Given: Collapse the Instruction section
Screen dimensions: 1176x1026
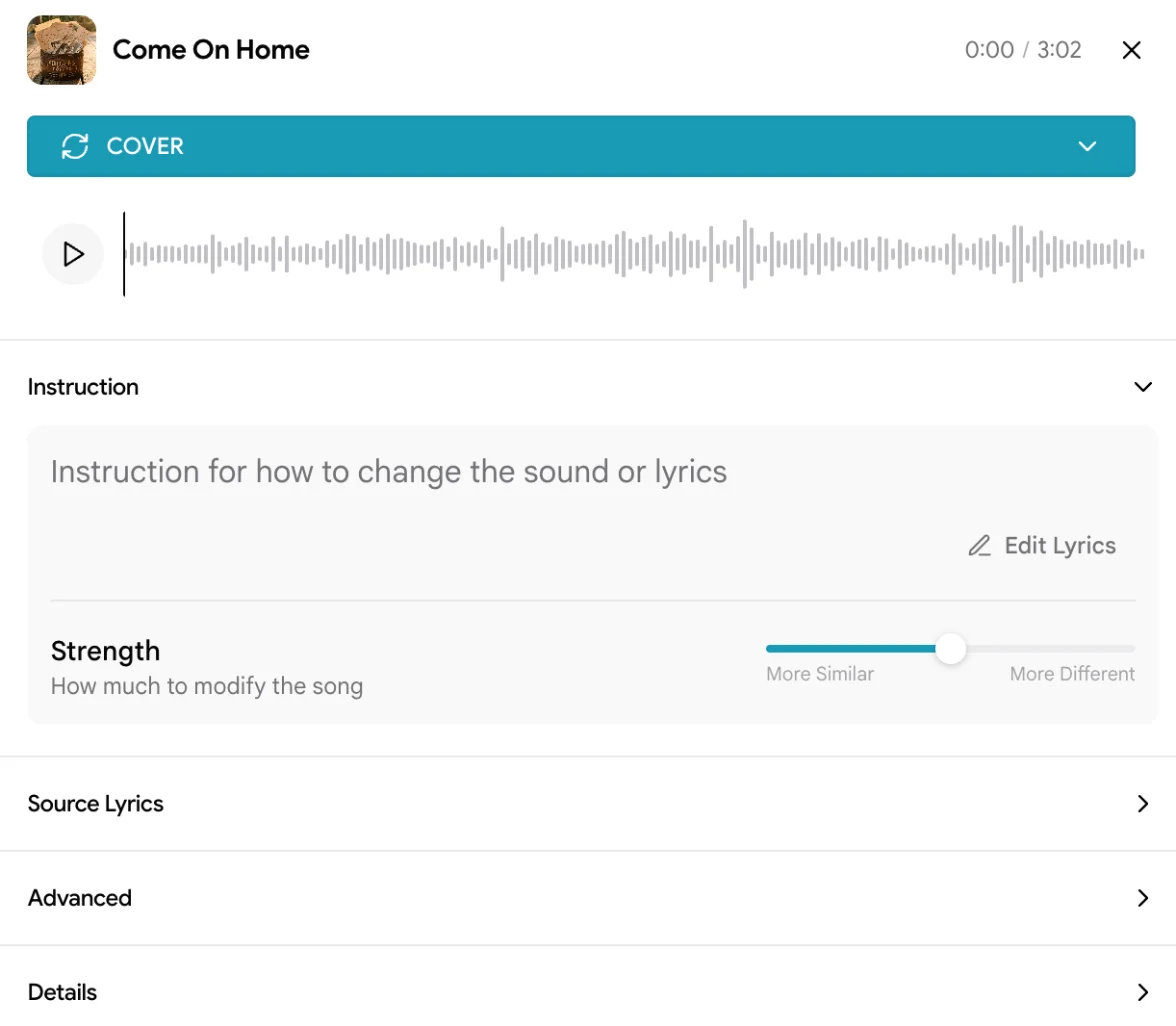Looking at the screenshot, I should pyautogui.click(x=1142, y=387).
